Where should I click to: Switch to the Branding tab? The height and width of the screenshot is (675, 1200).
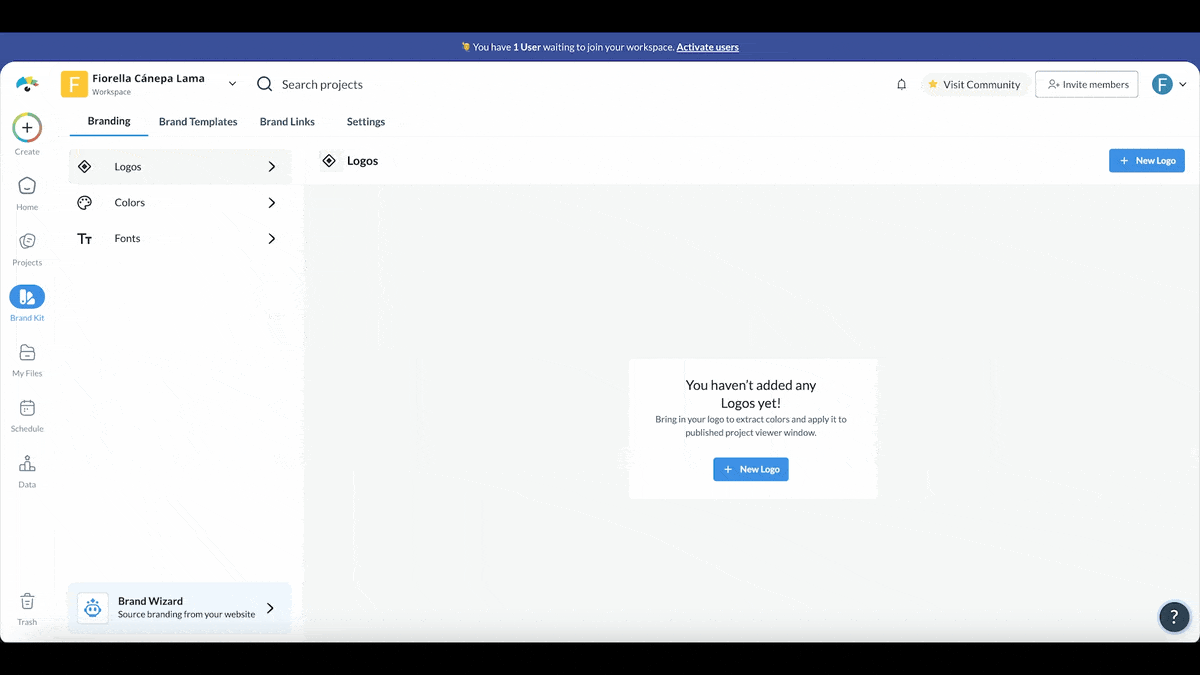point(109,121)
